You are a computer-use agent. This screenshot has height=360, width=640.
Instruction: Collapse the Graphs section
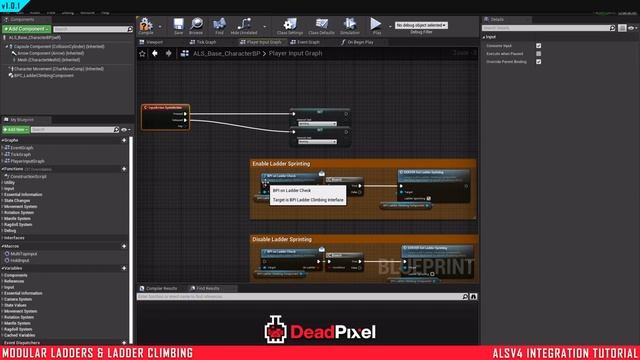click(x=2, y=140)
